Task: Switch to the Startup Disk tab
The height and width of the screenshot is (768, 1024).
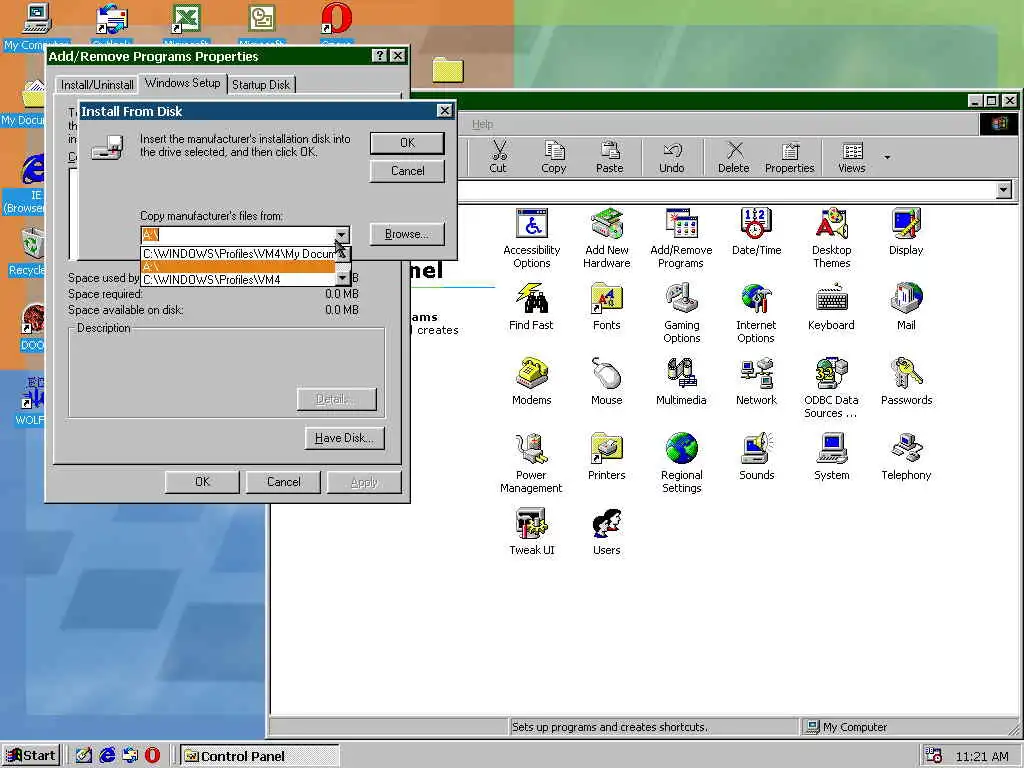Action: [261, 84]
